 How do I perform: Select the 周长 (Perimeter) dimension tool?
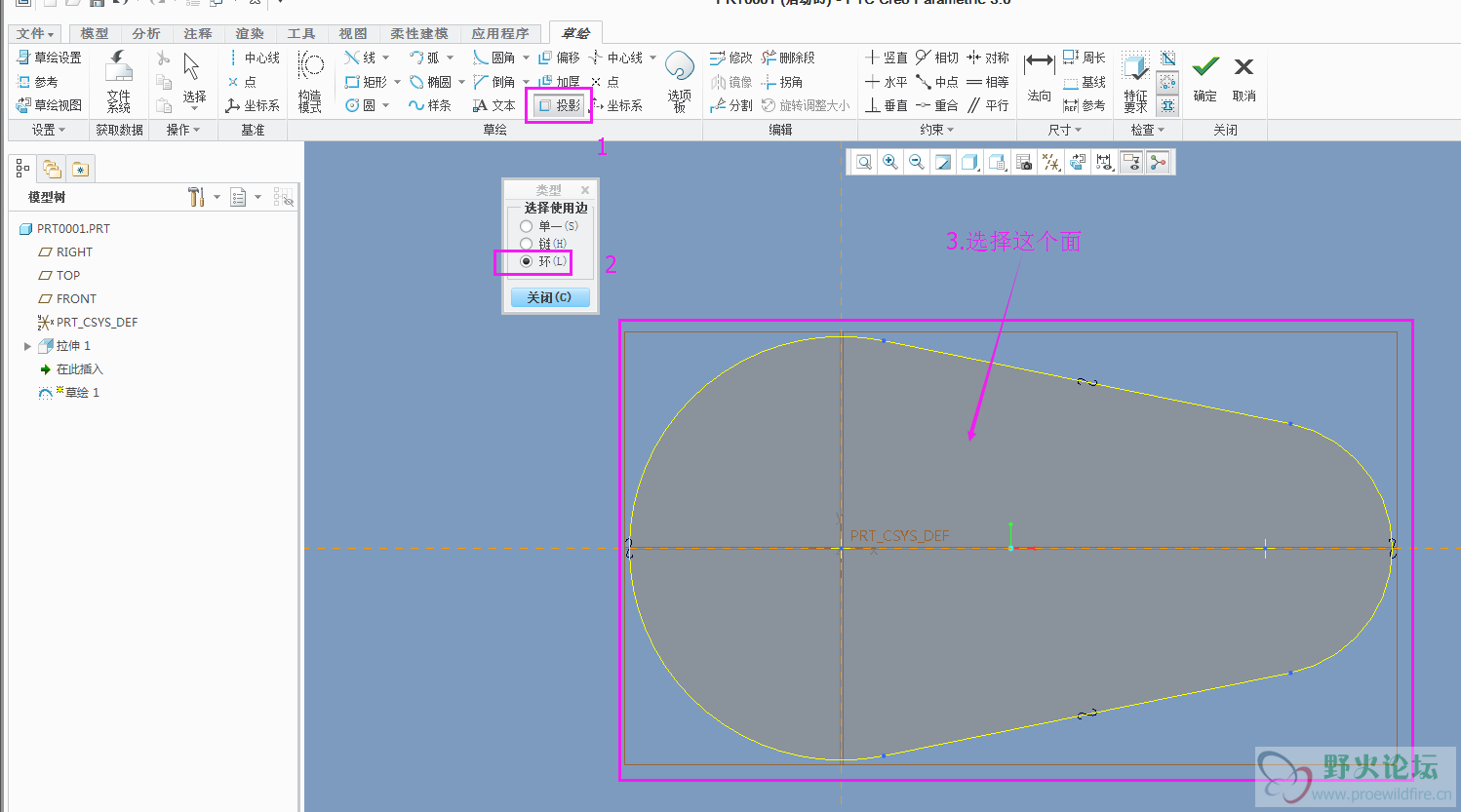coord(1084,58)
